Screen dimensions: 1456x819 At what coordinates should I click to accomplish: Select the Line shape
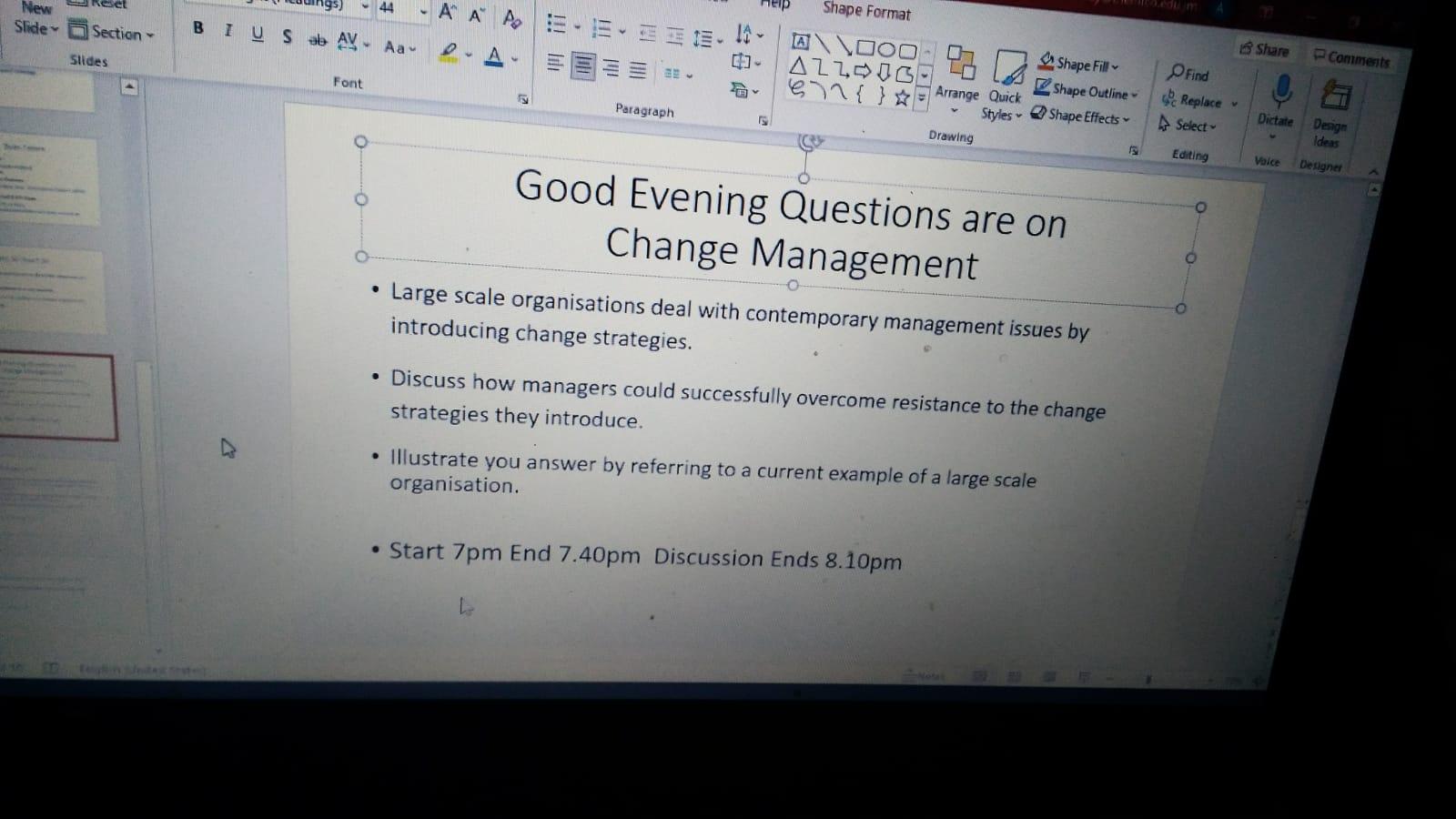(823, 43)
